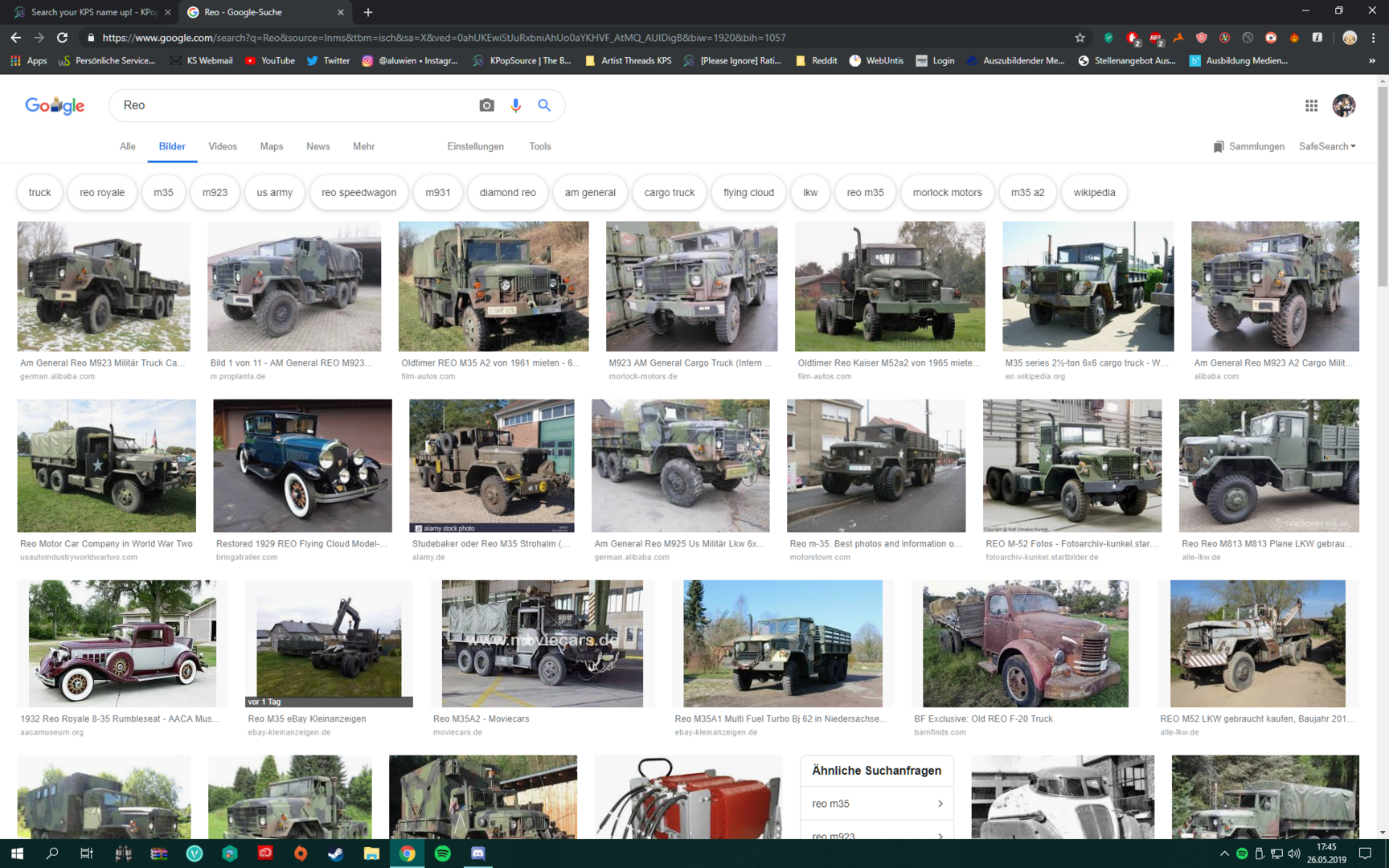1389x868 pixels.
Task: Select the Bilder tab
Action: [x=172, y=146]
